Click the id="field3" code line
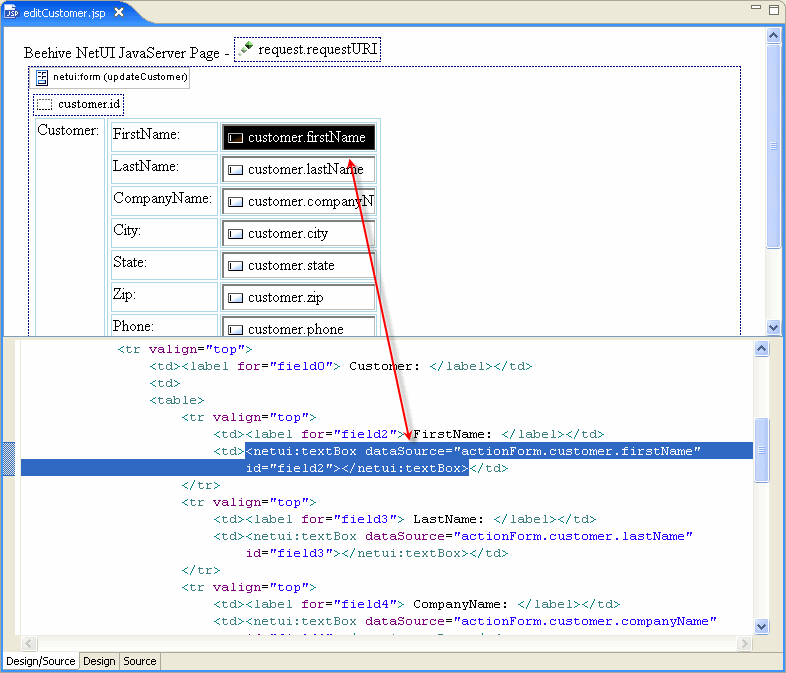Image resolution: width=786 pixels, height=673 pixels. [x=377, y=553]
